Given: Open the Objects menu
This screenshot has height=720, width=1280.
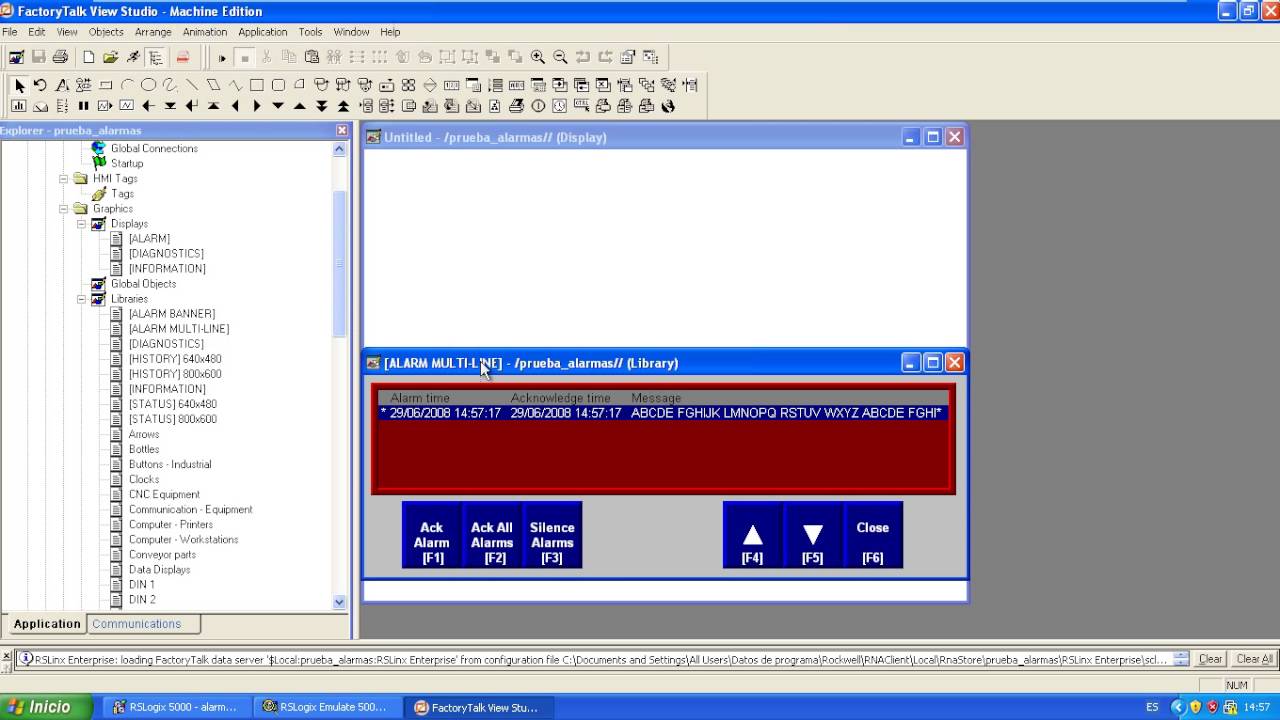Looking at the screenshot, I should [x=106, y=32].
